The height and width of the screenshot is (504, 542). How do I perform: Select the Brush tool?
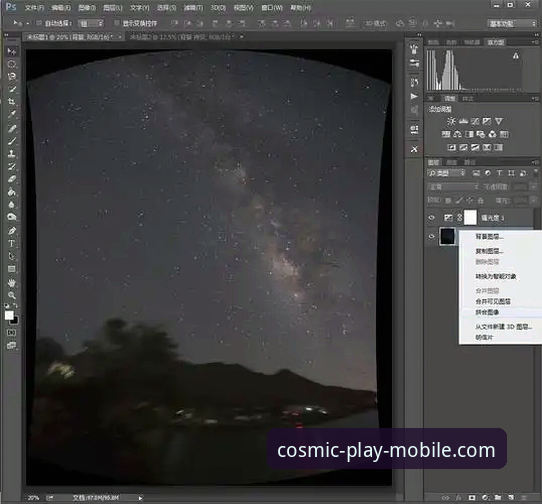pos(12,141)
